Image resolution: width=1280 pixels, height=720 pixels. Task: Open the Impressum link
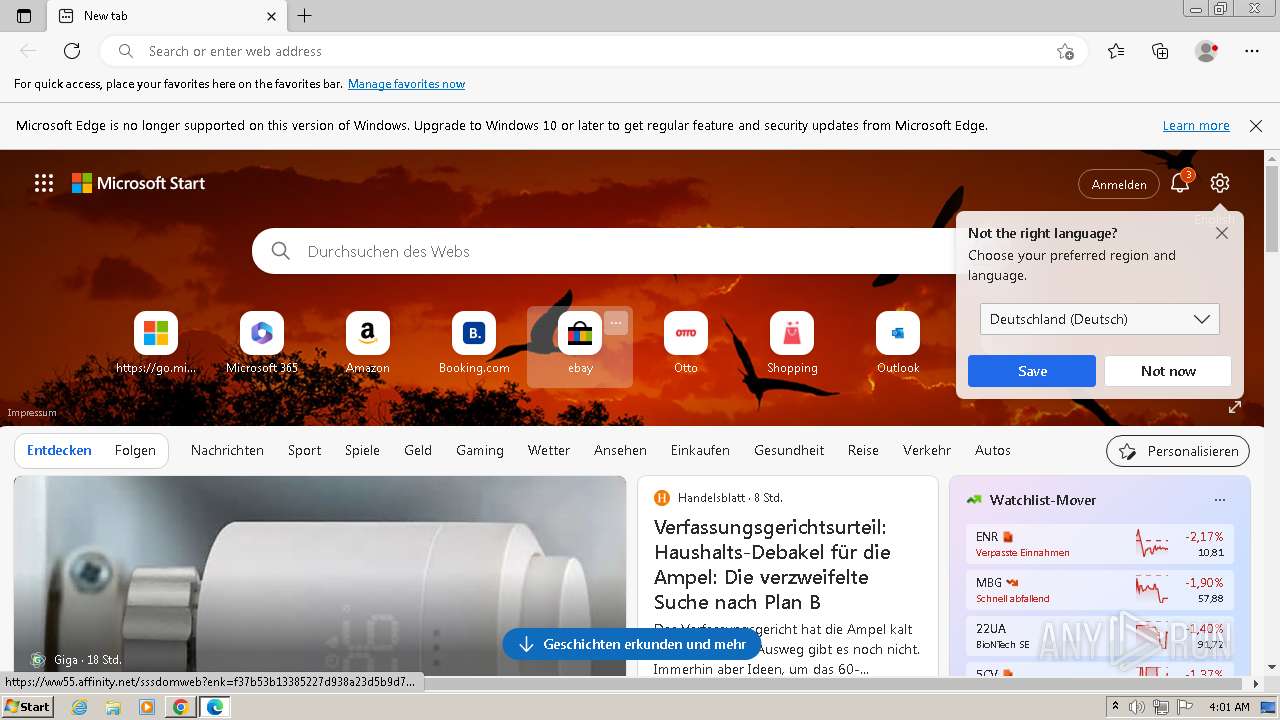(x=32, y=413)
